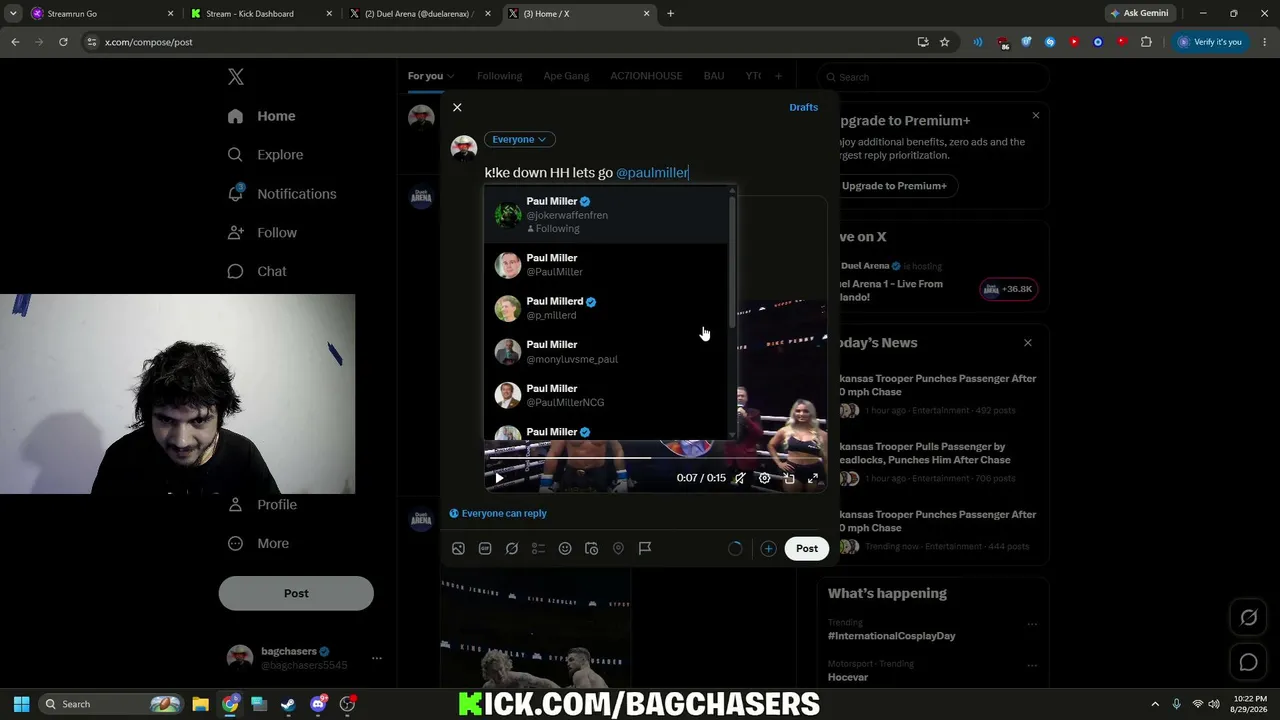Open the Windows Start menu
The image size is (1280, 720).
pos(21,704)
